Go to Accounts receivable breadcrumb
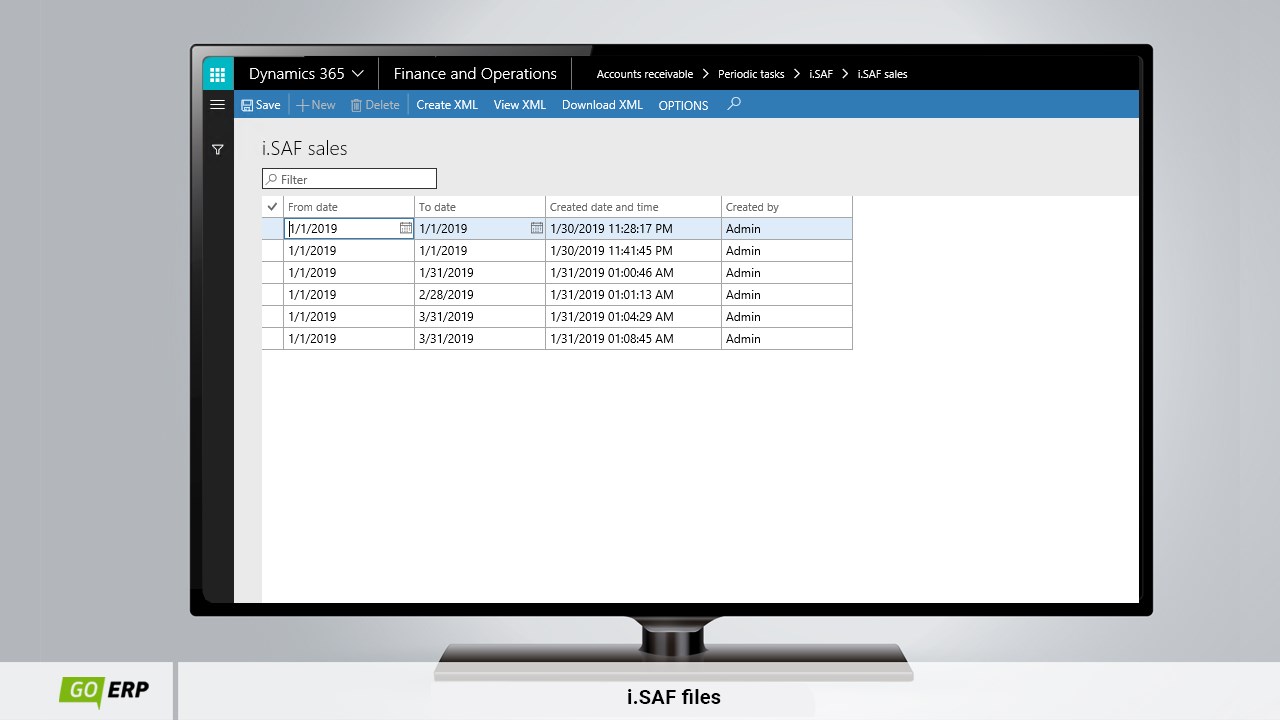This screenshot has height=720, width=1280. [645, 74]
